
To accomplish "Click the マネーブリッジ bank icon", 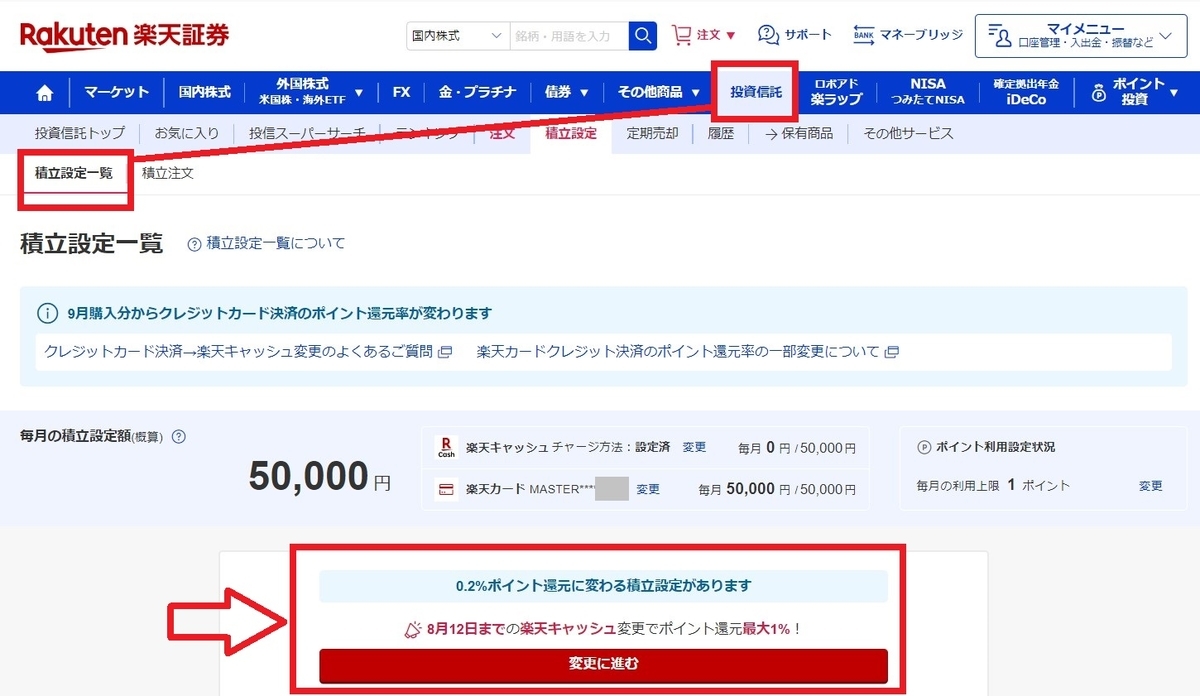I will click(864, 35).
